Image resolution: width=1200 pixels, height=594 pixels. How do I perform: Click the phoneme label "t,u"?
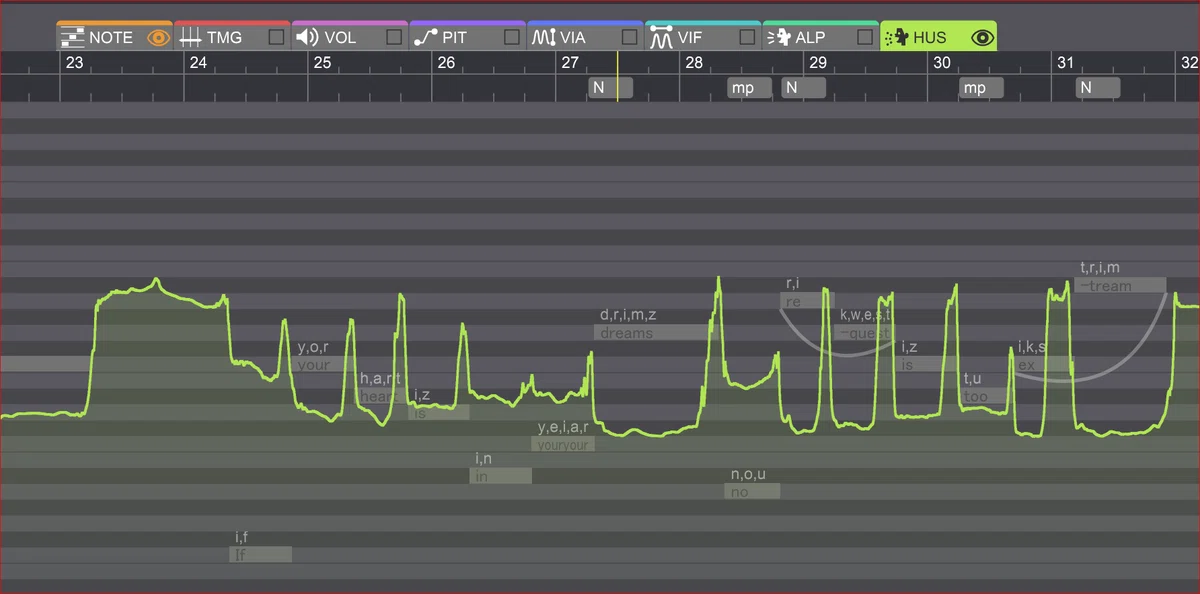point(973,378)
